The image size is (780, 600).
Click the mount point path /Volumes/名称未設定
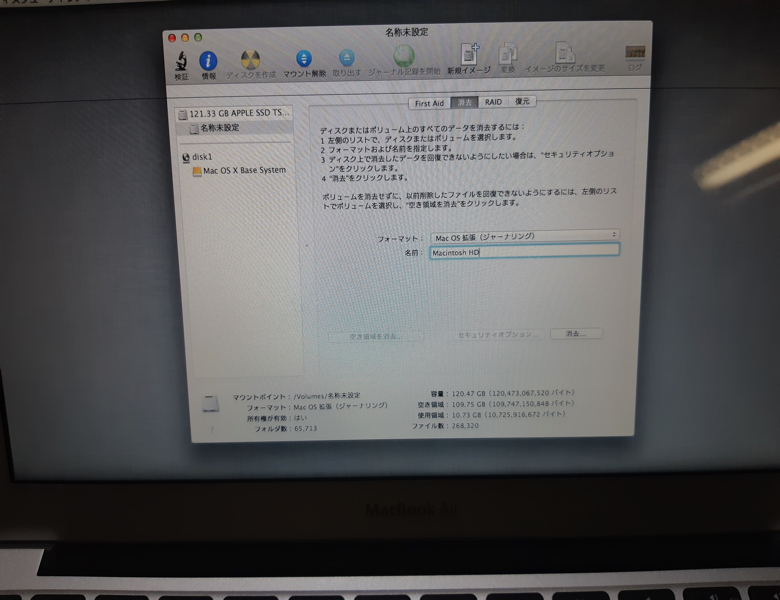pos(327,396)
